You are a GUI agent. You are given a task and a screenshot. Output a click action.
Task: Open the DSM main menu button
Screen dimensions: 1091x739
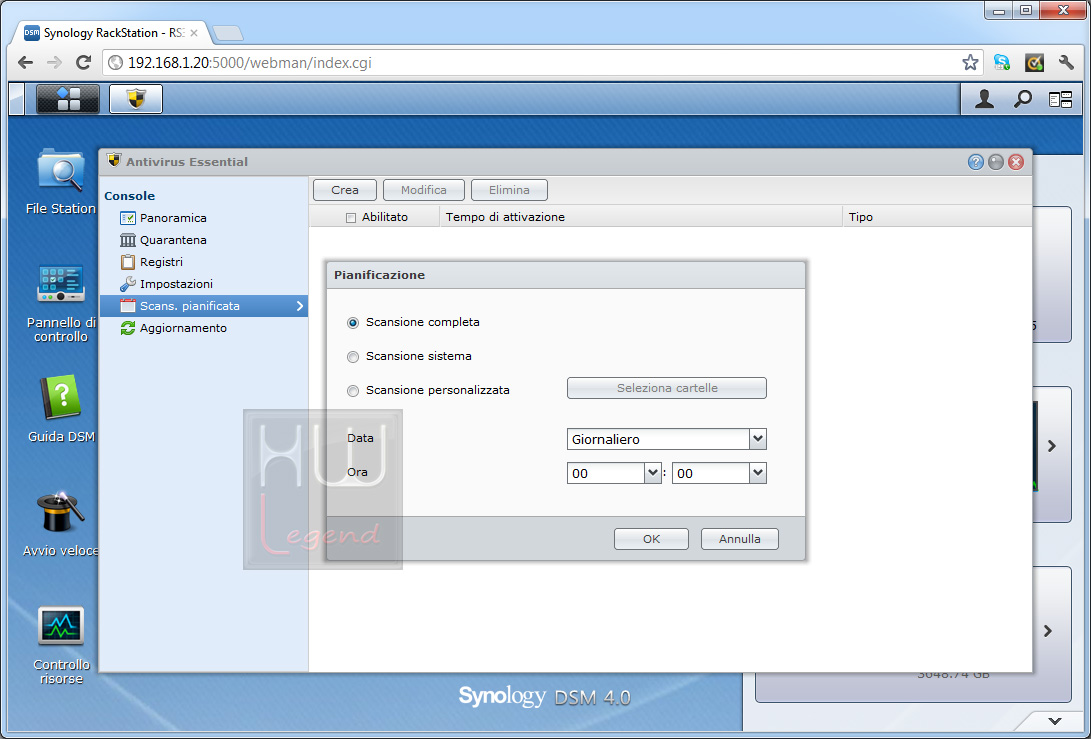[x=67, y=99]
